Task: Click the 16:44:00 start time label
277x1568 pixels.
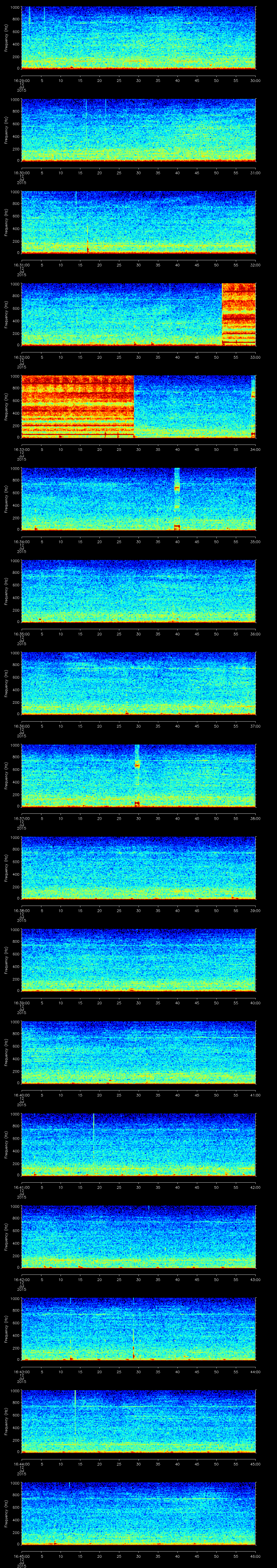Action: coord(21,1463)
